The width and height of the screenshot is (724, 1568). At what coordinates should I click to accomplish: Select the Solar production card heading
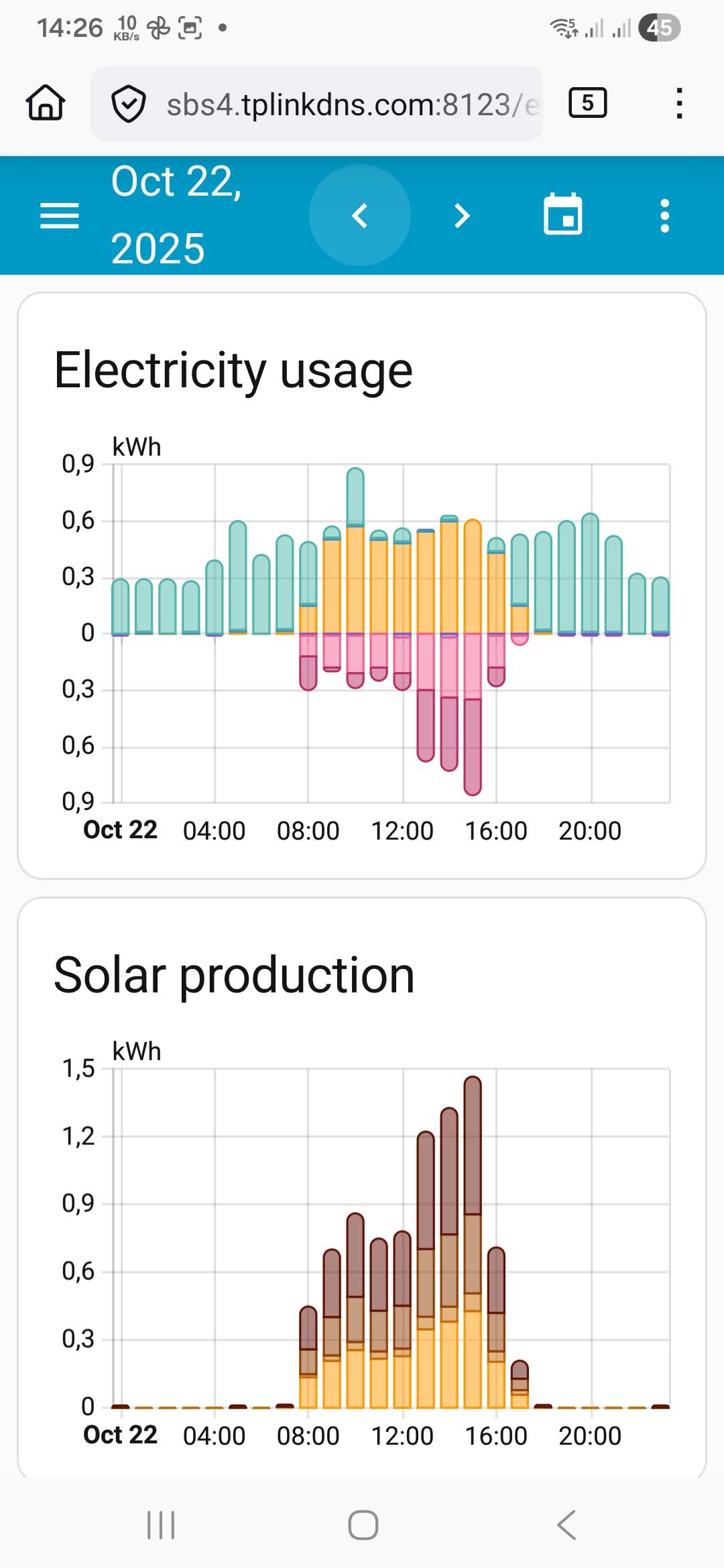click(x=234, y=975)
